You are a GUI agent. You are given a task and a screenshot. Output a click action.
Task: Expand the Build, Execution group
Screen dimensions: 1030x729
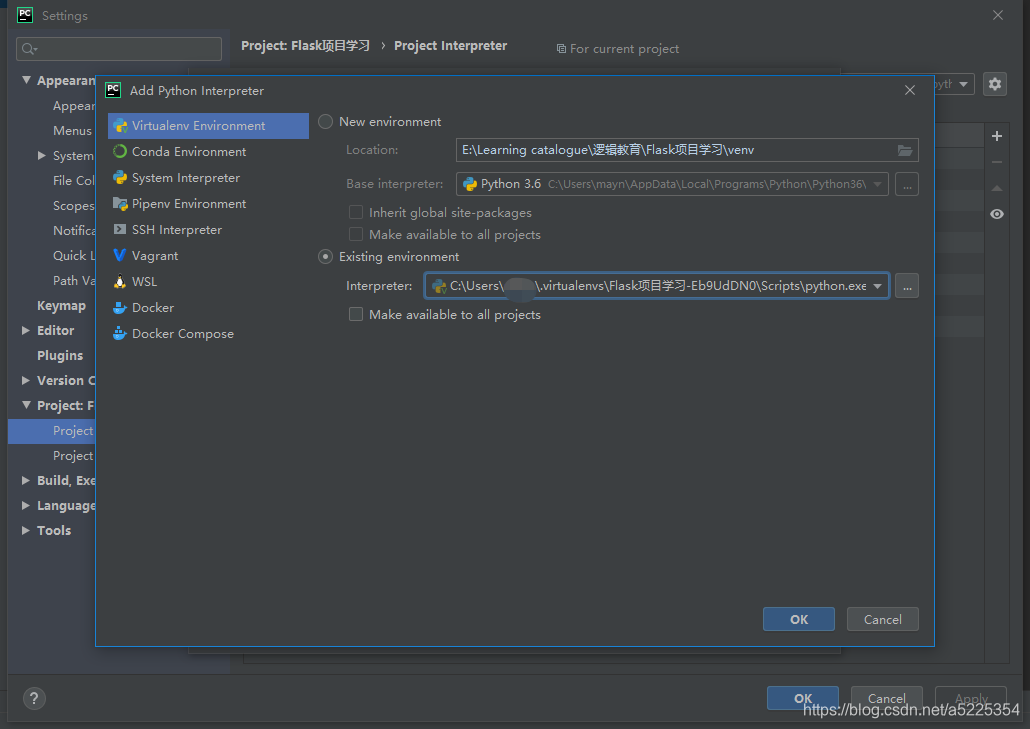(26, 480)
